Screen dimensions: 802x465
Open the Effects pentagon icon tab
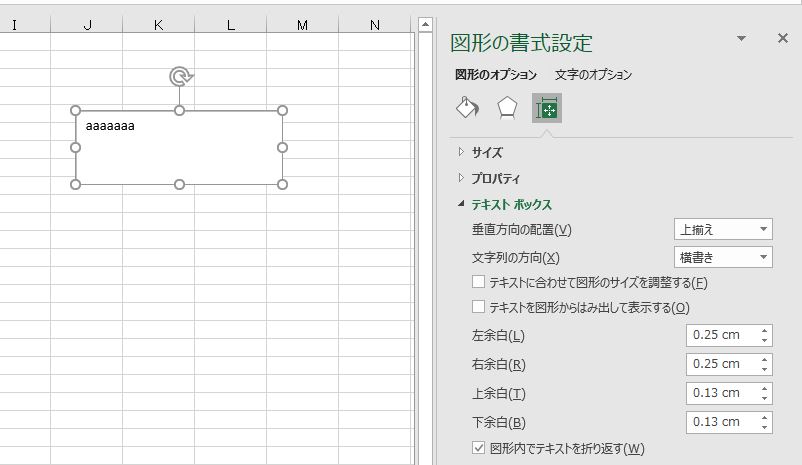click(x=507, y=108)
